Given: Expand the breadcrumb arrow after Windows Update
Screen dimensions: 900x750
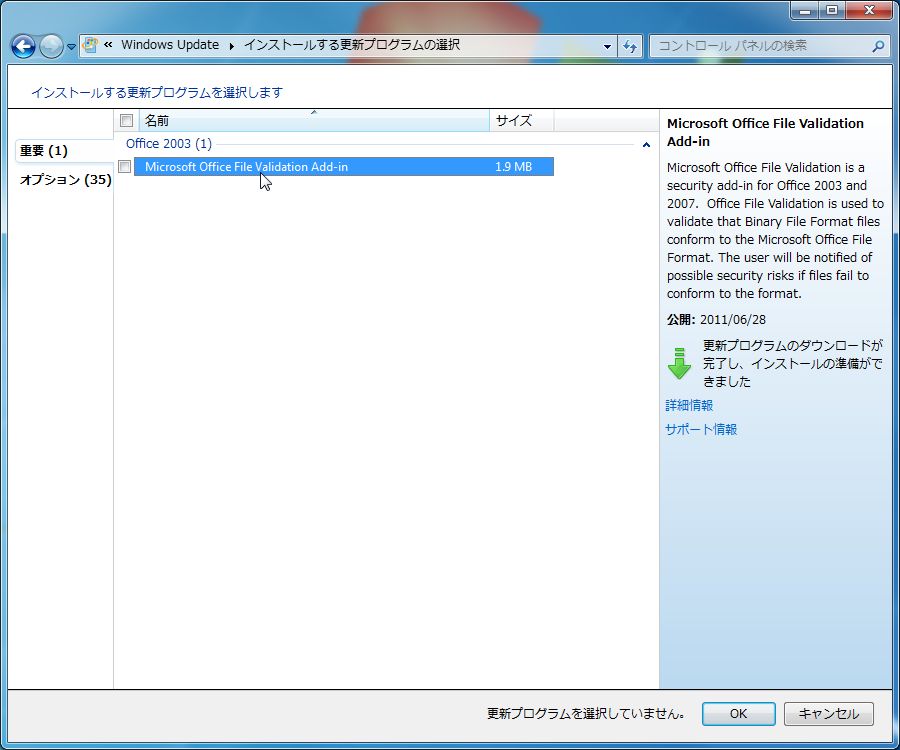Looking at the screenshot, I should tap(231, 45).
